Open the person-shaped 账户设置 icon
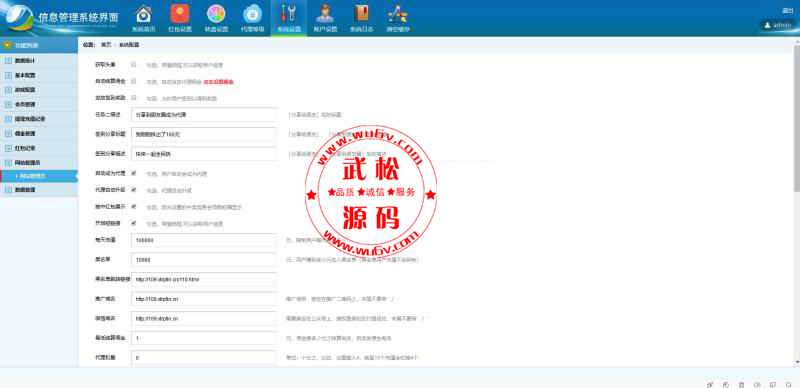 click(x=325, y=18)
